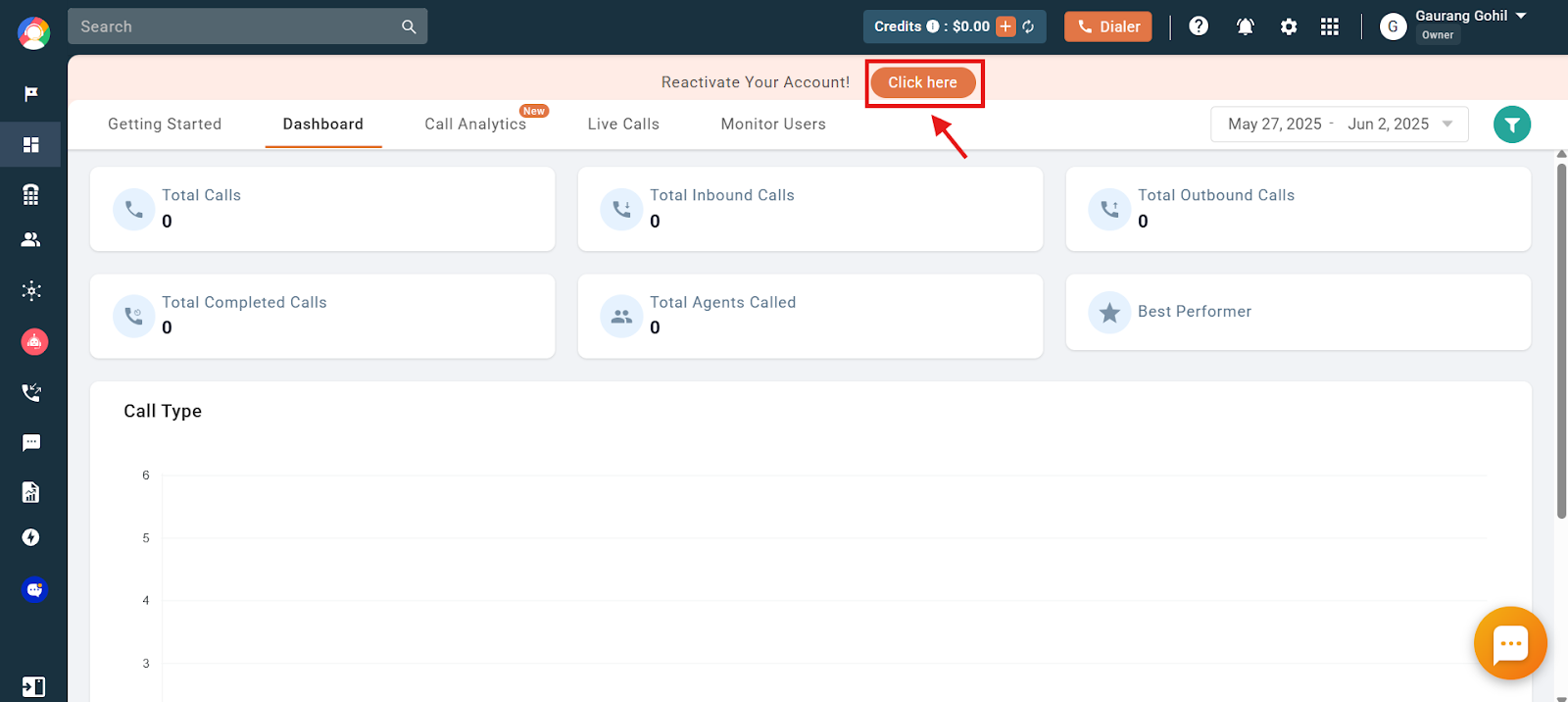Click the 'Reactivate Your Account!' text
This screenshot has height=702, width=1568.
click(x=756, y=82)
